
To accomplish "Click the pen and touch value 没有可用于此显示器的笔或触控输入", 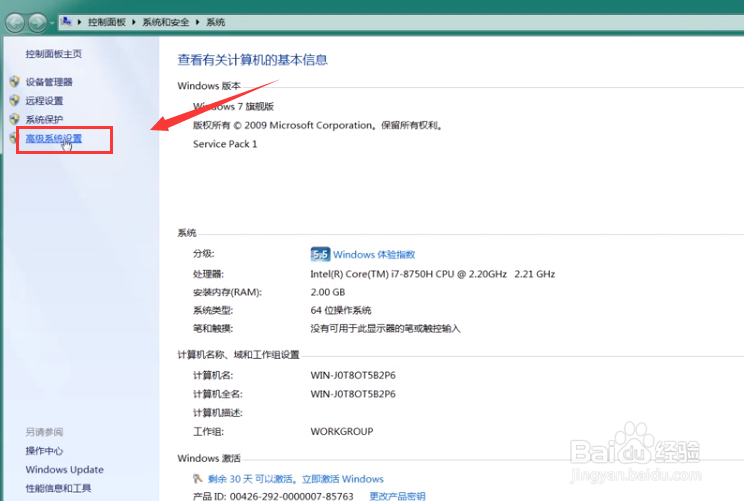I will 385,328.
